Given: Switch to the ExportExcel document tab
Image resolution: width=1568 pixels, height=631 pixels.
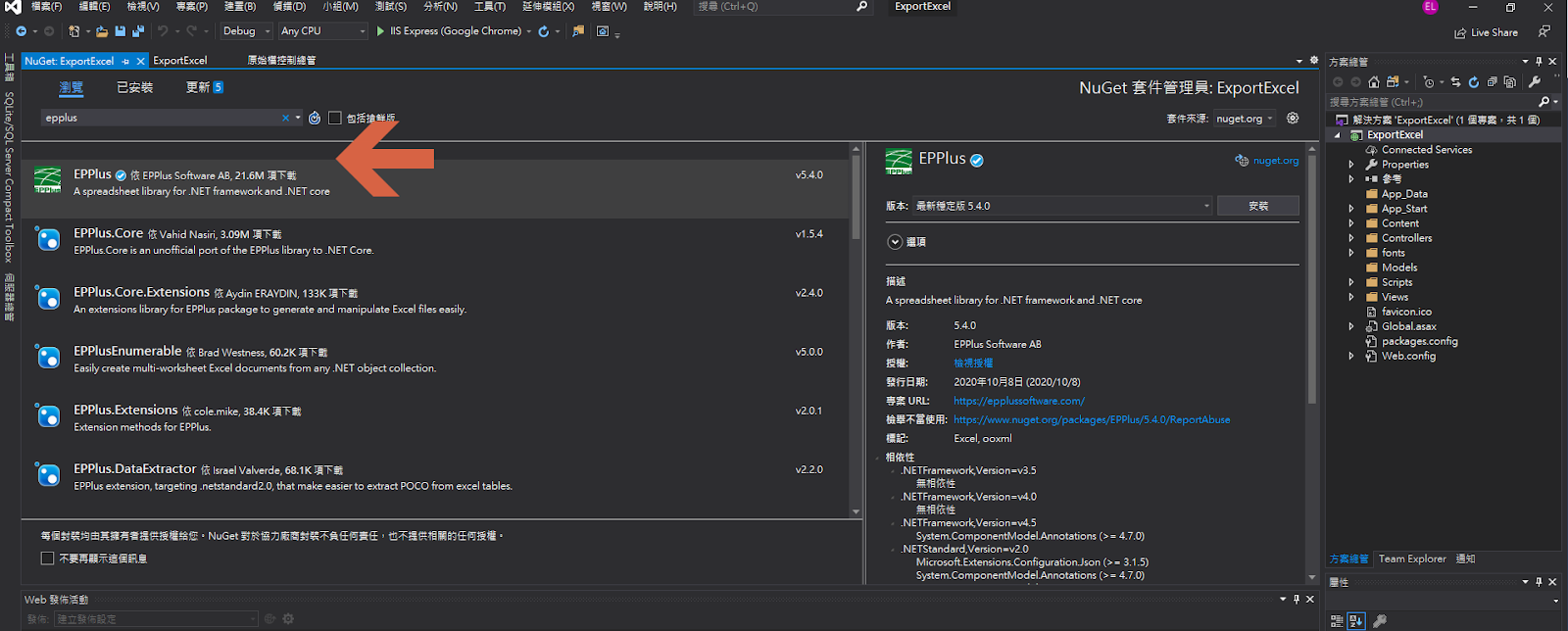Looking at the screenshot, I should (x=180, y=61).
